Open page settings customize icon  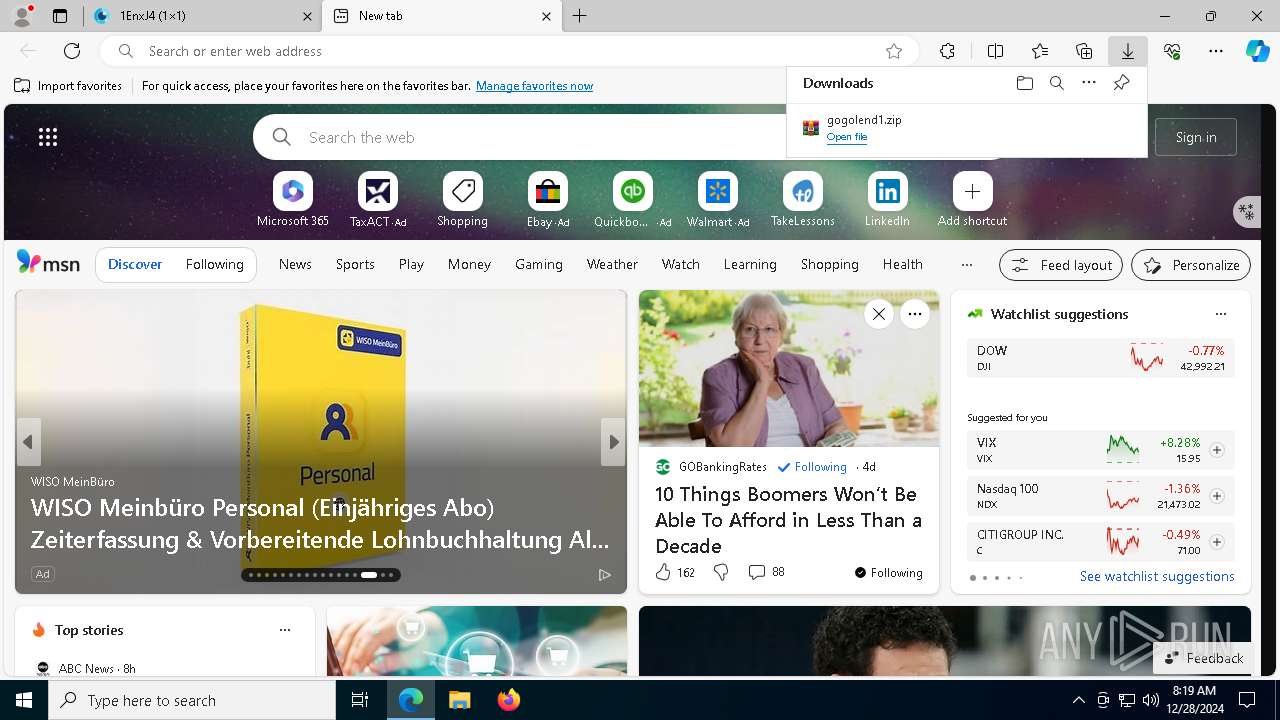click(1246, 211)
